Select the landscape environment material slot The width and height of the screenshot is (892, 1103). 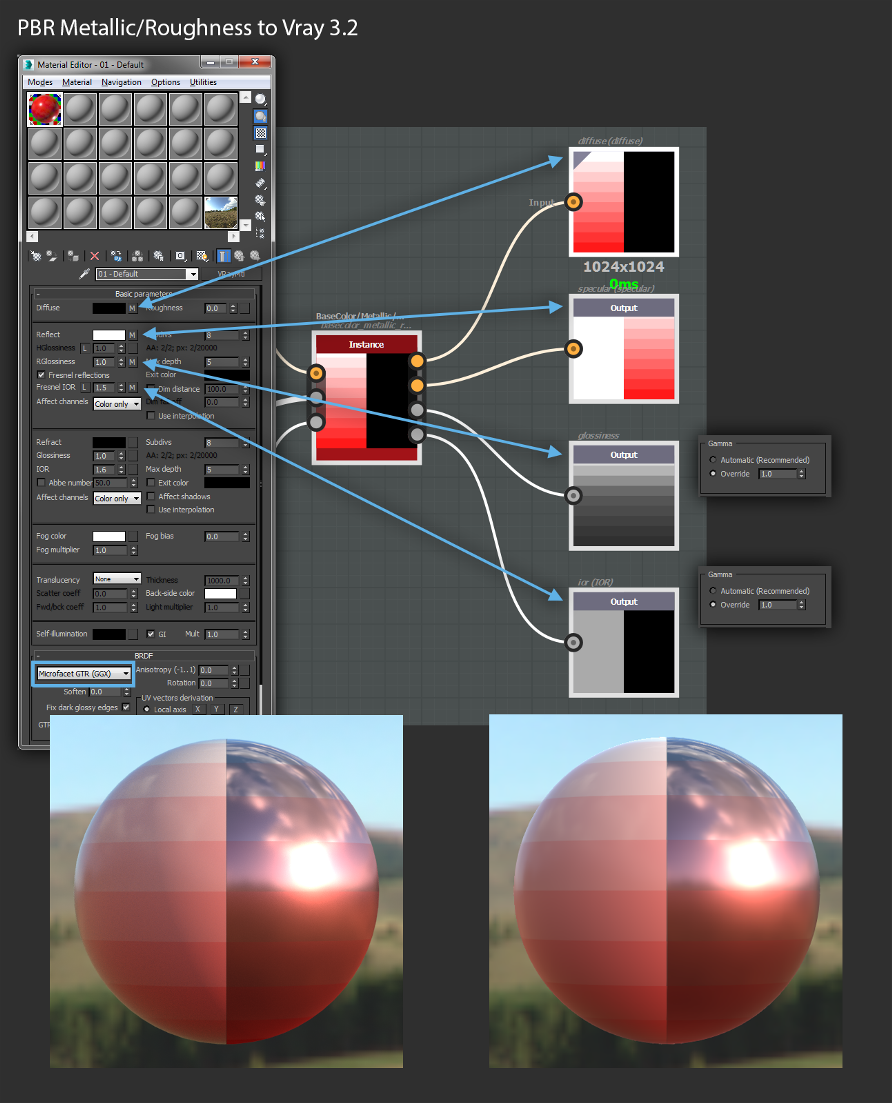[x=221, y=212]
